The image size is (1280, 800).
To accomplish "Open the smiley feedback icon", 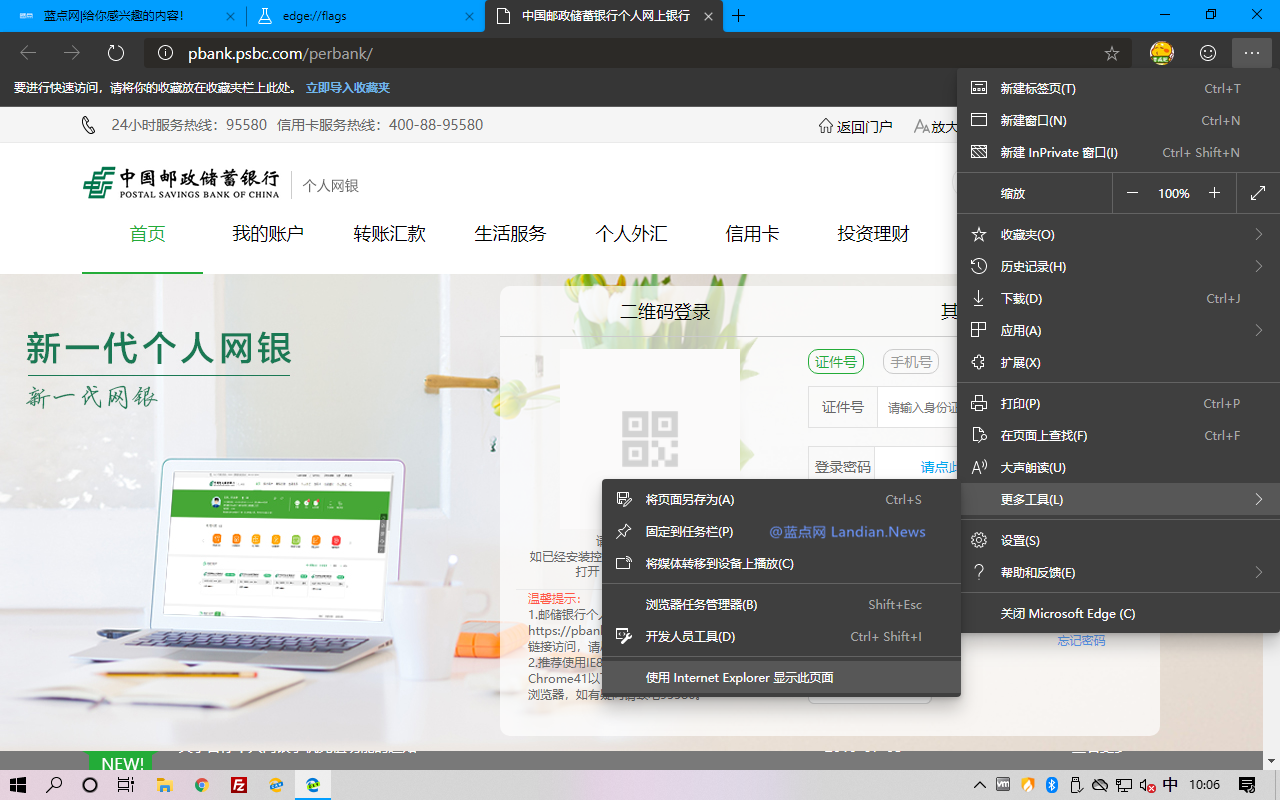I will click(1208, 53).
